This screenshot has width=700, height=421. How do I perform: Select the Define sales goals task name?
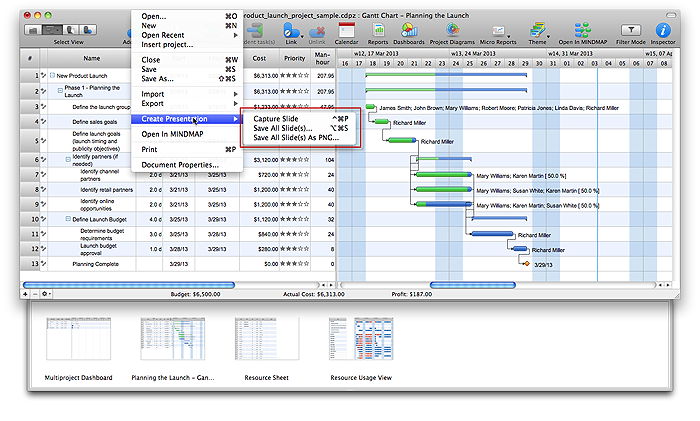(95, 121)
